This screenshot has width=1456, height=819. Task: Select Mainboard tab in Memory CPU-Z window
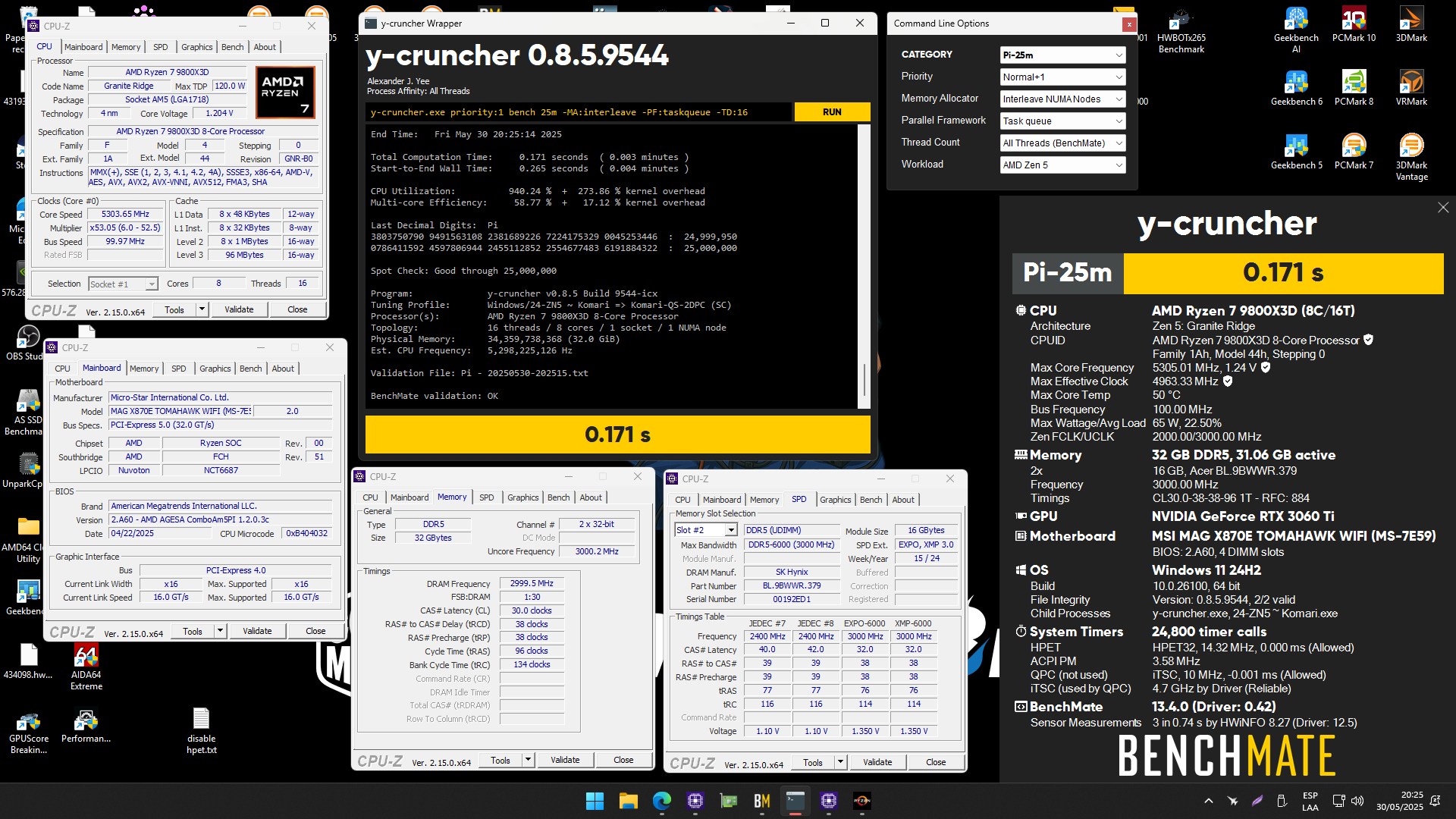tap(409, 497)
